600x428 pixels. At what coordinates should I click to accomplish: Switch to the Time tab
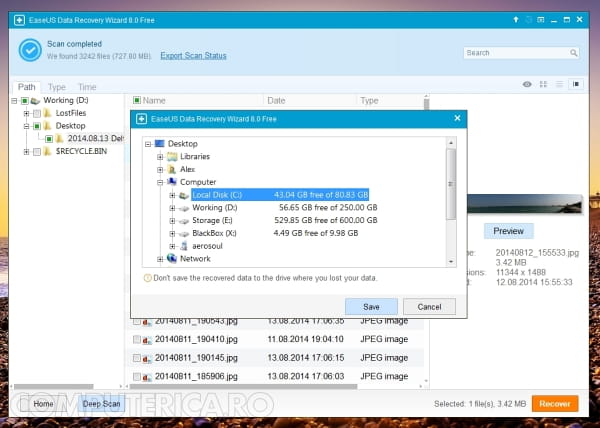coord(87,87)
